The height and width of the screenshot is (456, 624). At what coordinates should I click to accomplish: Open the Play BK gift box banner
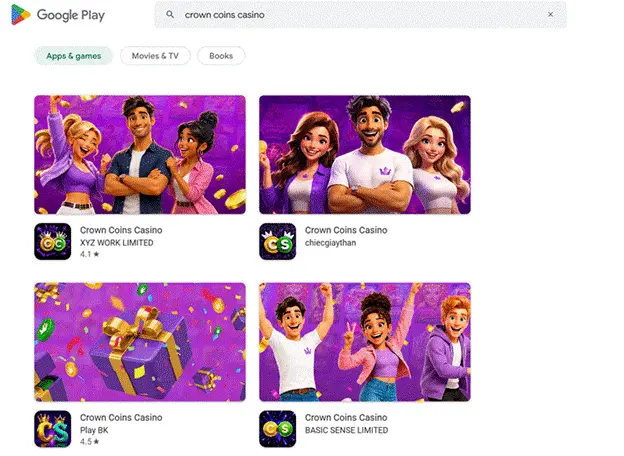(140, 342)
